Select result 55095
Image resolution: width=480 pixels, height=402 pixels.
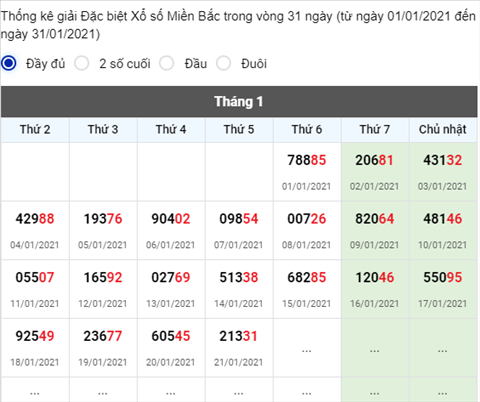[443, 278]
